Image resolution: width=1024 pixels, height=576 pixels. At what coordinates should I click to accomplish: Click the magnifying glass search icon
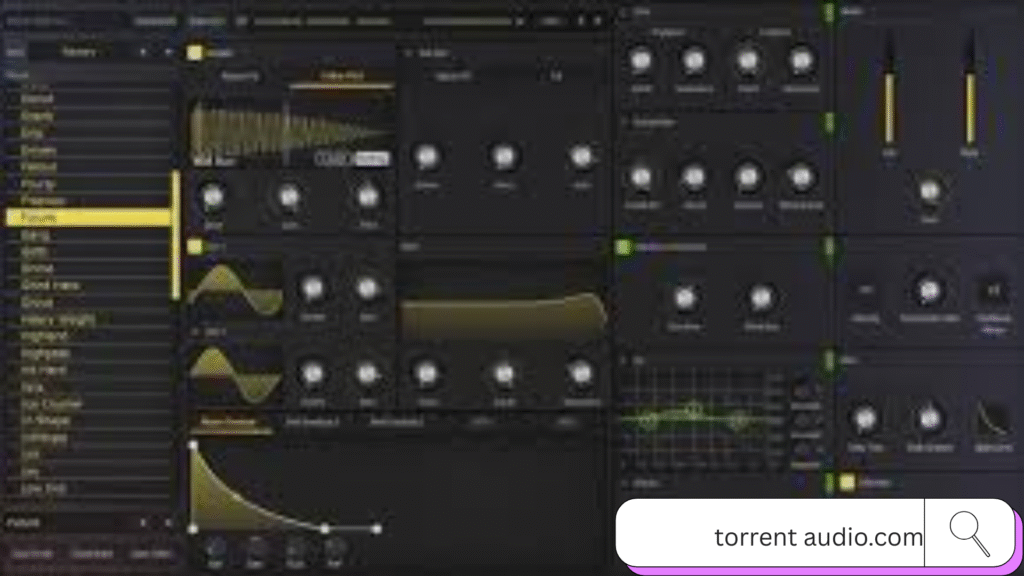click(968, 533)
